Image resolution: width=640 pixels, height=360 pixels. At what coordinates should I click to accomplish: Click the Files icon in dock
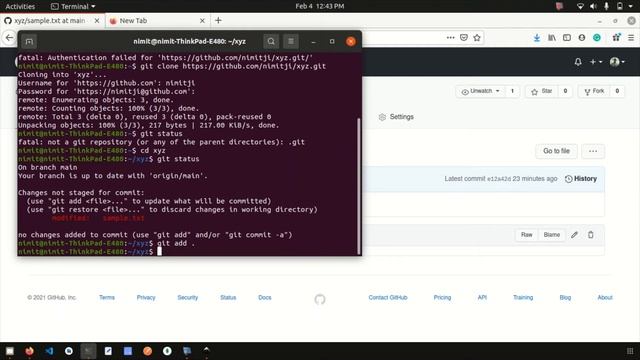10,351
